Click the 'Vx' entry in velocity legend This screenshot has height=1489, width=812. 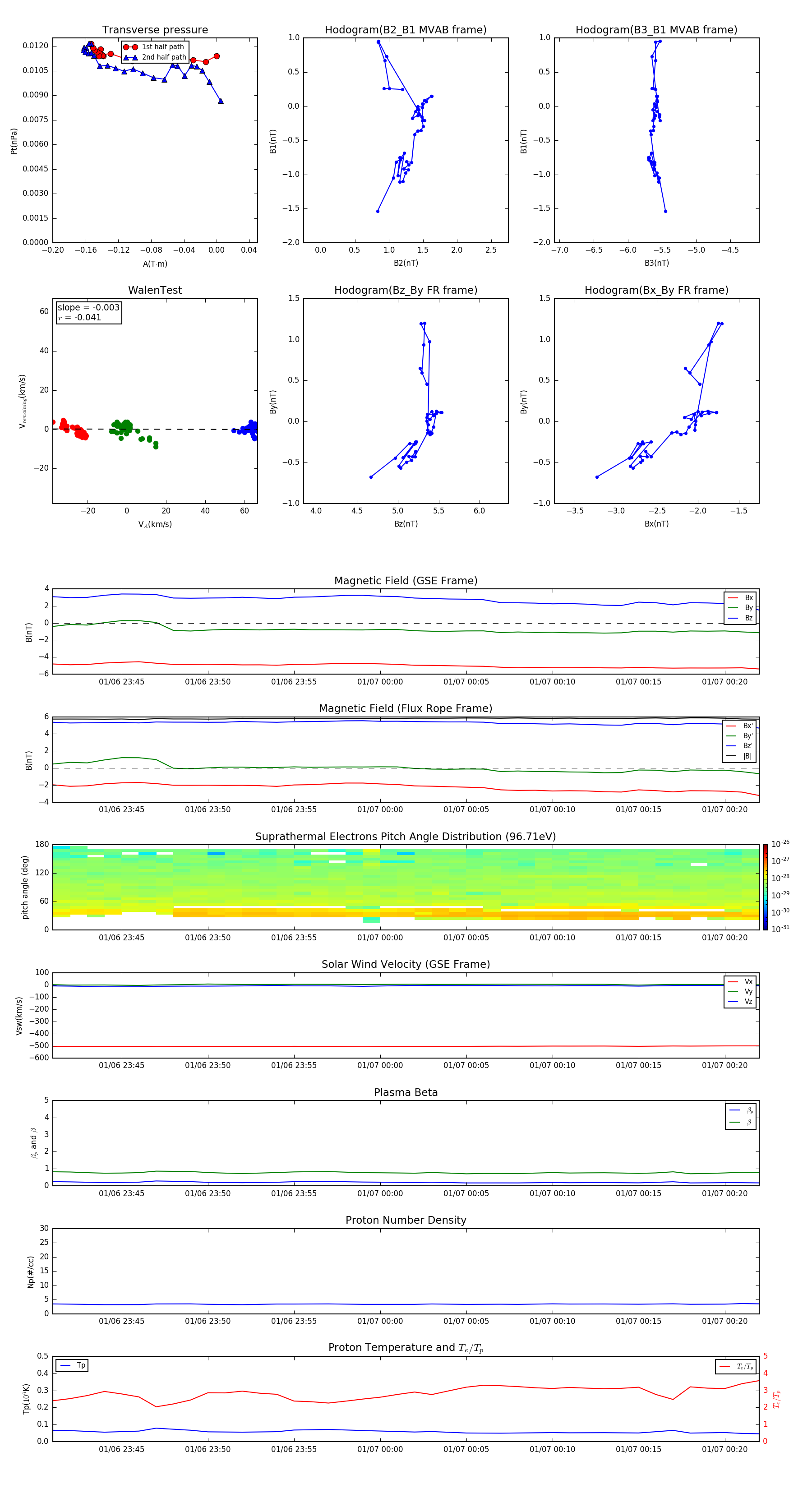(740, 982)
